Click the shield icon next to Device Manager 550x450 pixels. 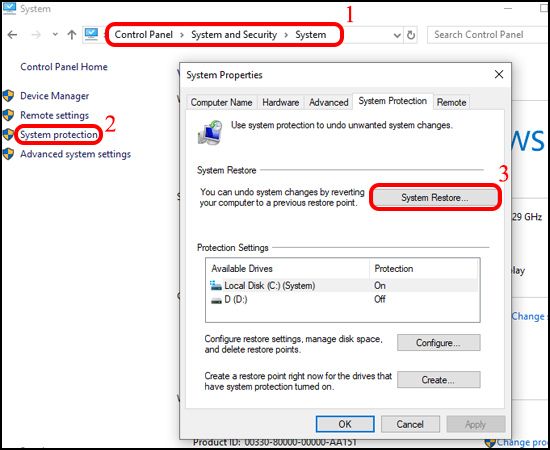point(8,96)
